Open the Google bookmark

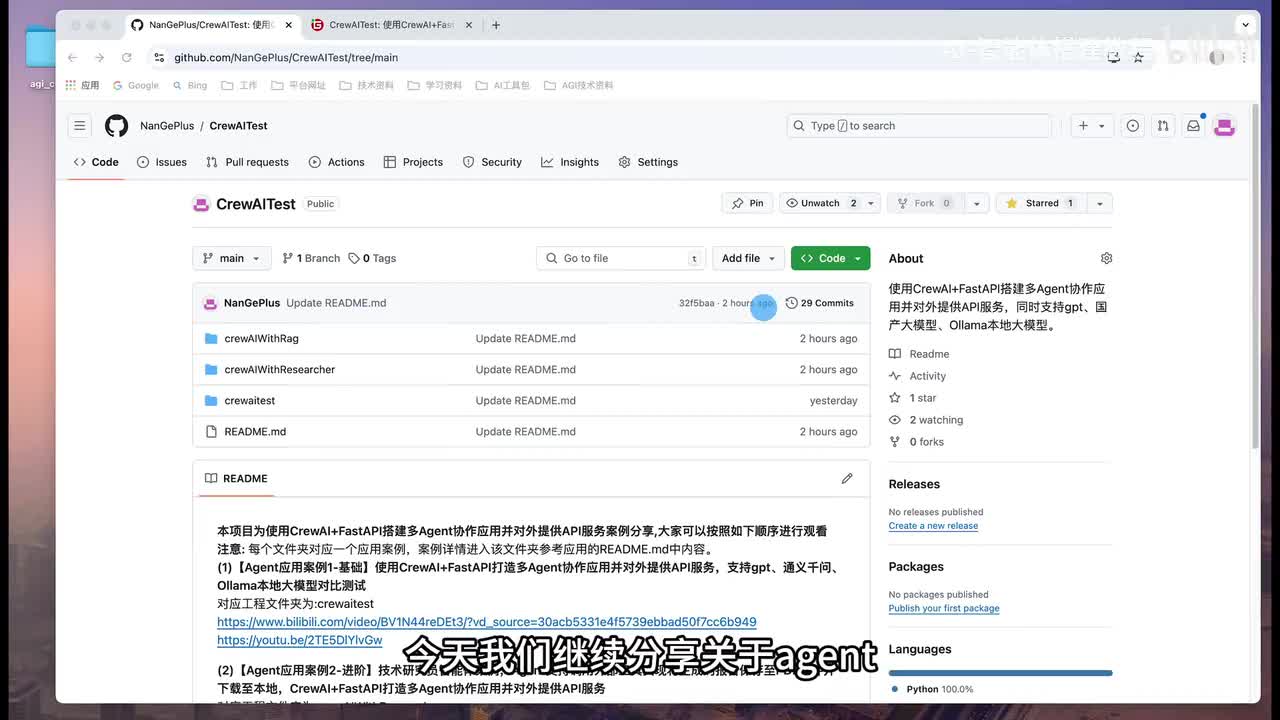point(136,86)
